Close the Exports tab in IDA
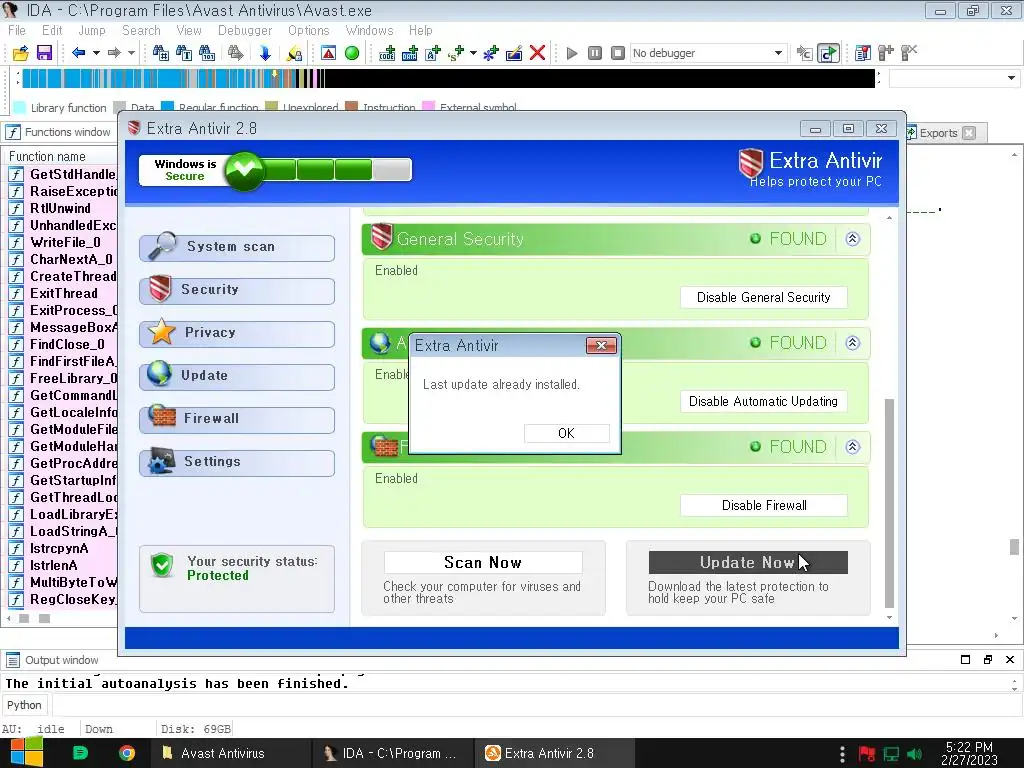The height and width of the screenshot is (768, 1024). pyautogui.click(x=969, y=133)
